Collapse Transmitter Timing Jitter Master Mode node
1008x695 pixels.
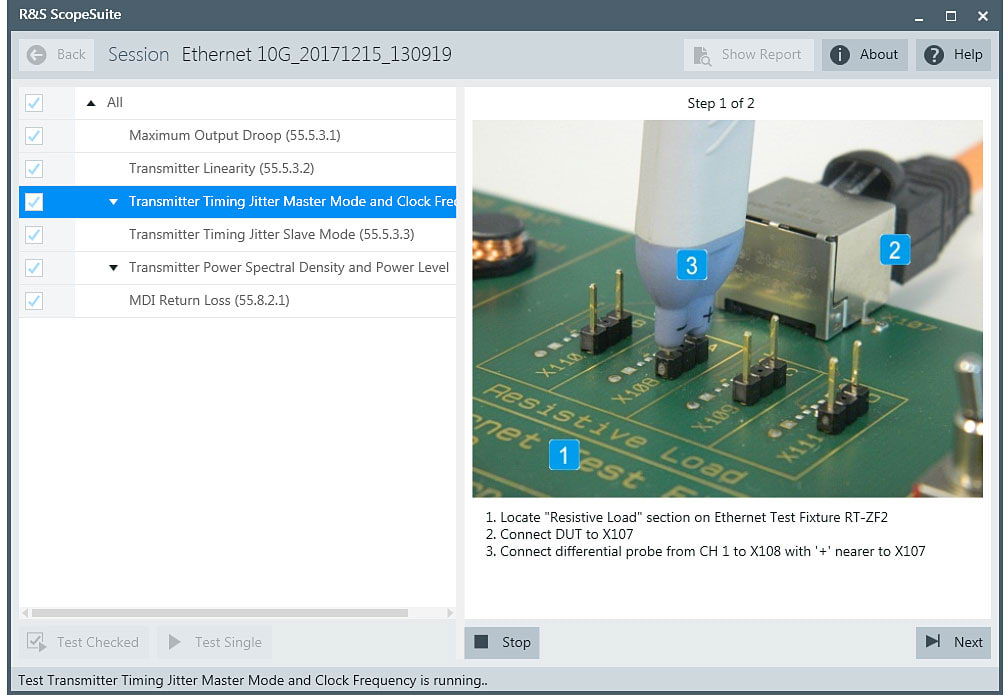coord(113,201)
